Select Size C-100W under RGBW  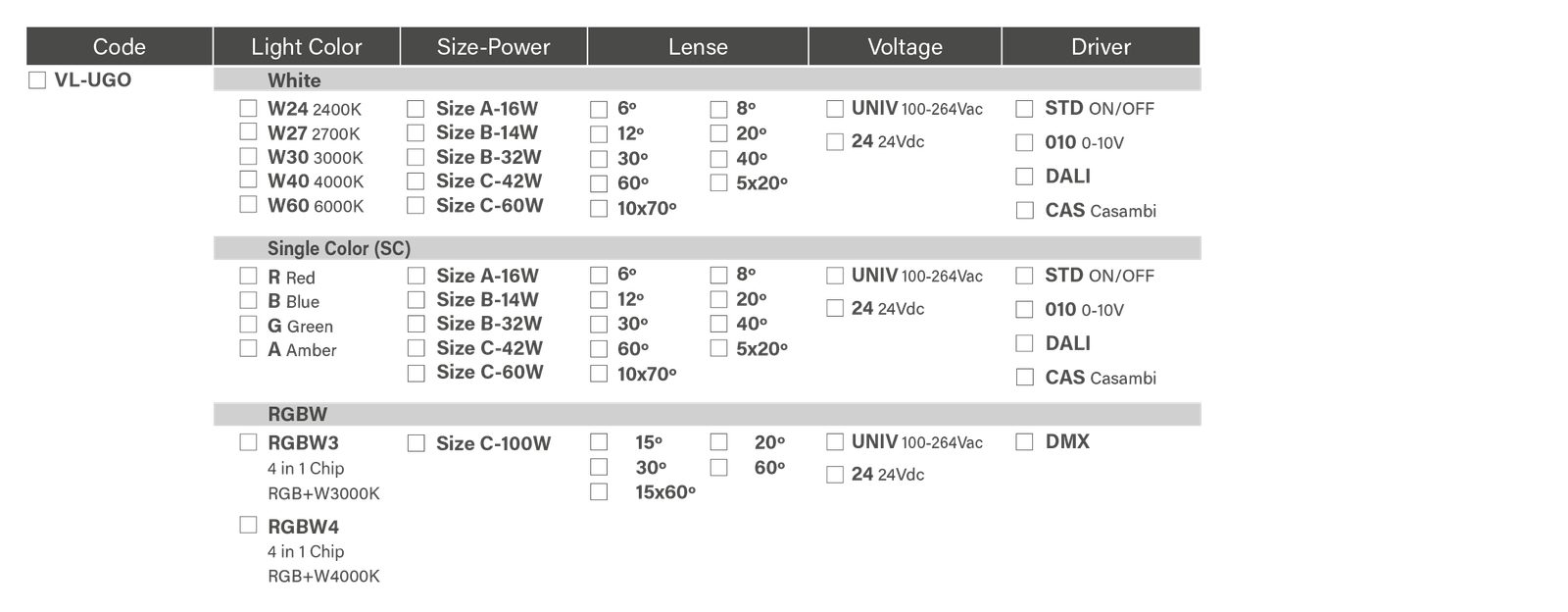tap(416, 443)
